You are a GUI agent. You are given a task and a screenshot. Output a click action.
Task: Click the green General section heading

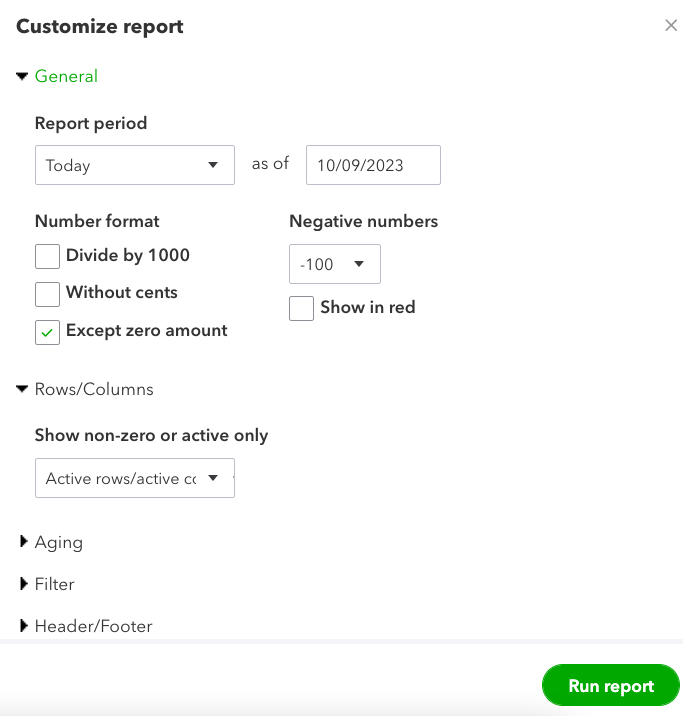[x=66, y=77]
